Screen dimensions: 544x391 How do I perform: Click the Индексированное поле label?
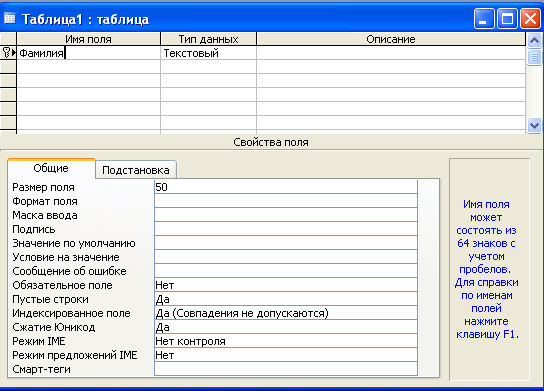[71, 313]
